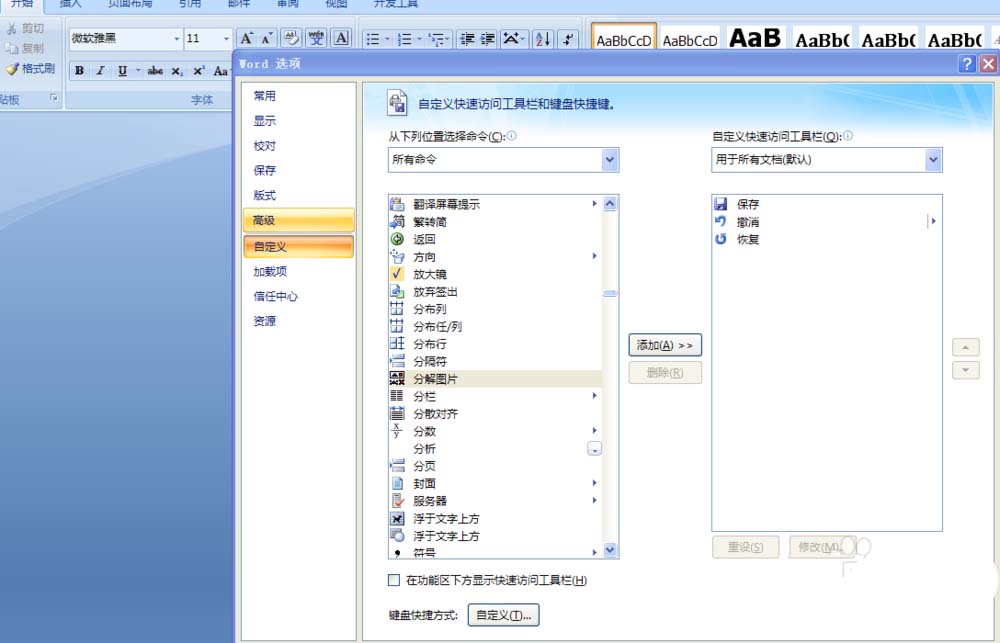Select 恢复 in the quick access list
The image size is (1000, 643).
point(827,239)
